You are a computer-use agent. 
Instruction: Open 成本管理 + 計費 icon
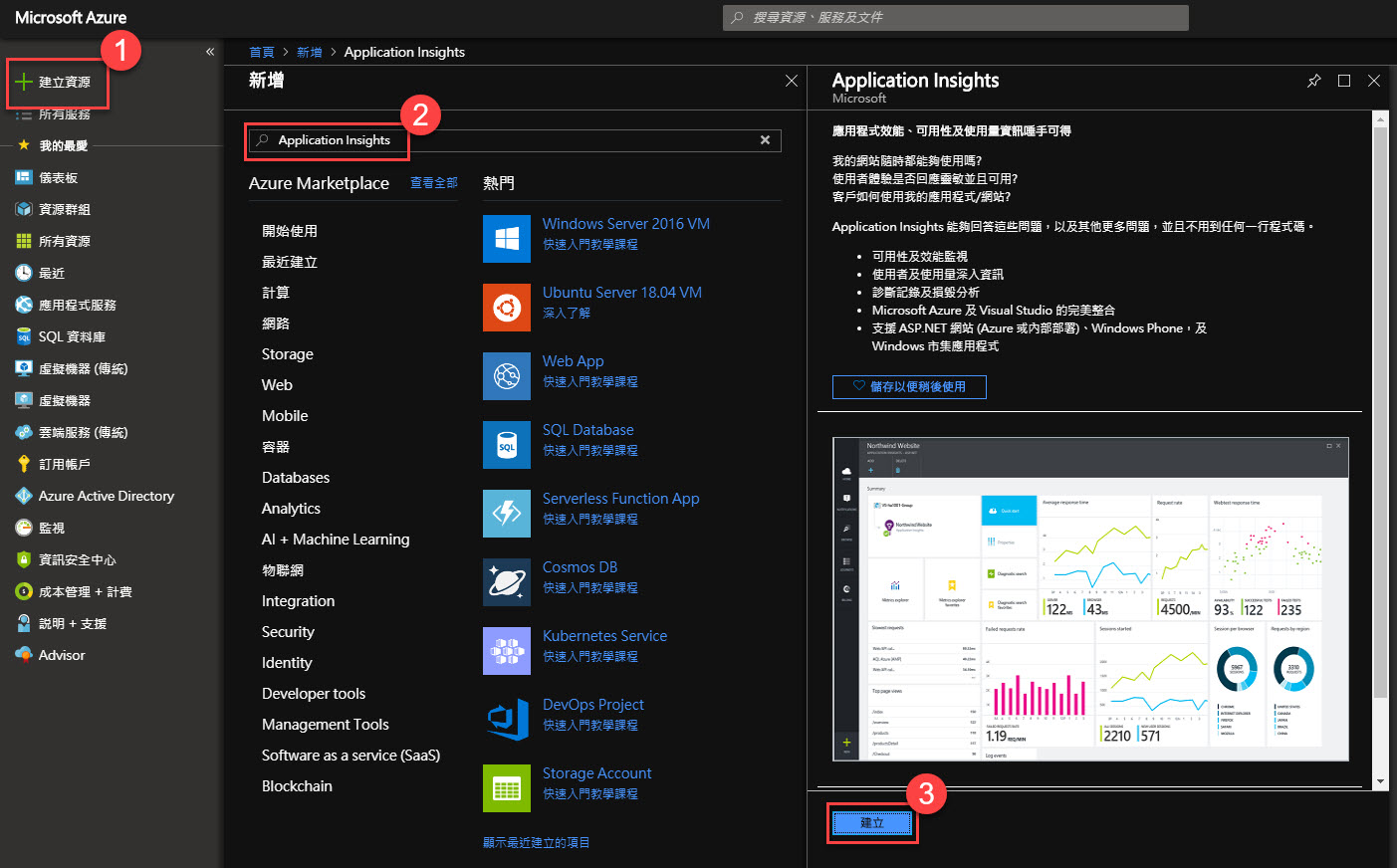coord(24,591)
